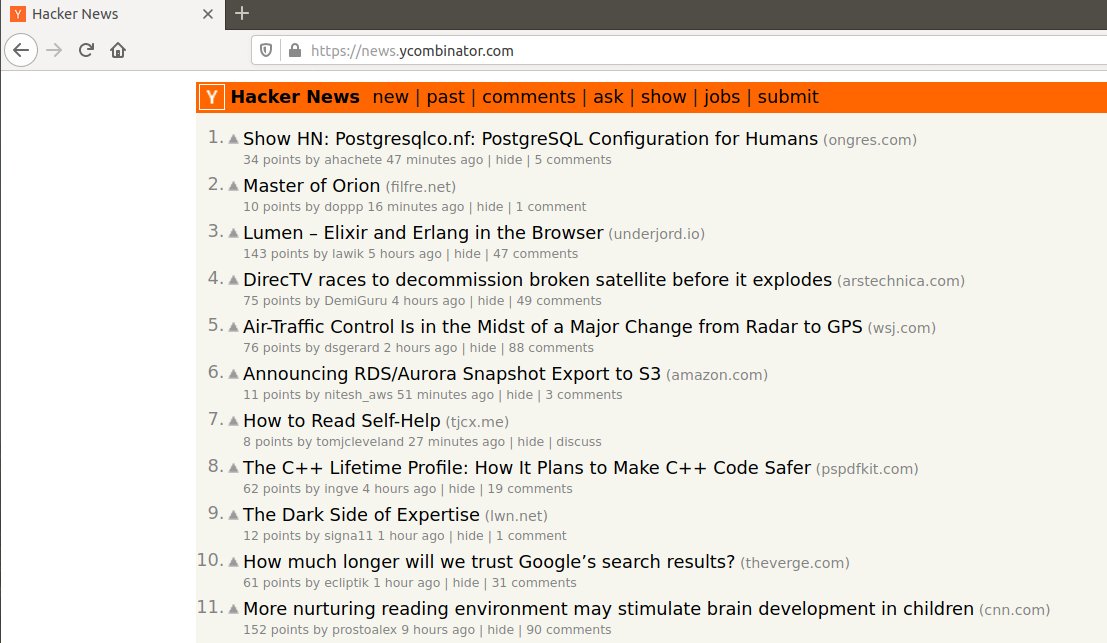Upvote the DirecTV satellite story

(x=233, y=280)
